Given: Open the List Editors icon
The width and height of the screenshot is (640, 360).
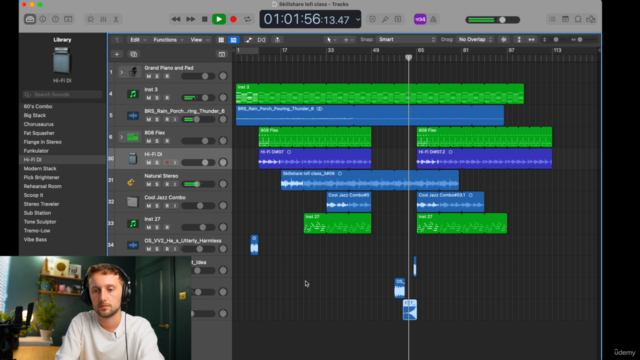Looking at the screenshot, I should [552, 19].
